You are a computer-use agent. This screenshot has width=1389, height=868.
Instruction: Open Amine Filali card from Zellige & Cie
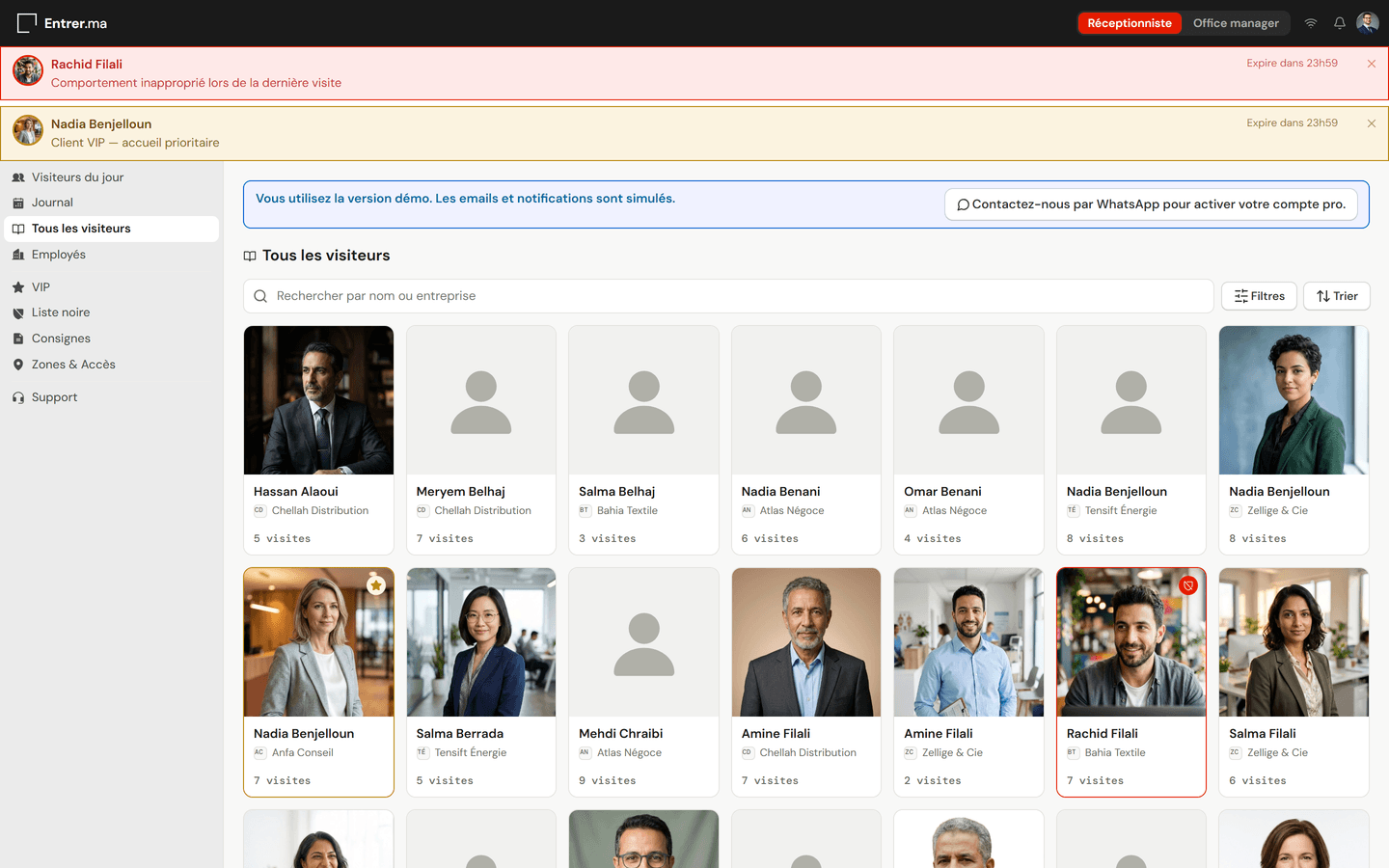(x=969, y=682)
